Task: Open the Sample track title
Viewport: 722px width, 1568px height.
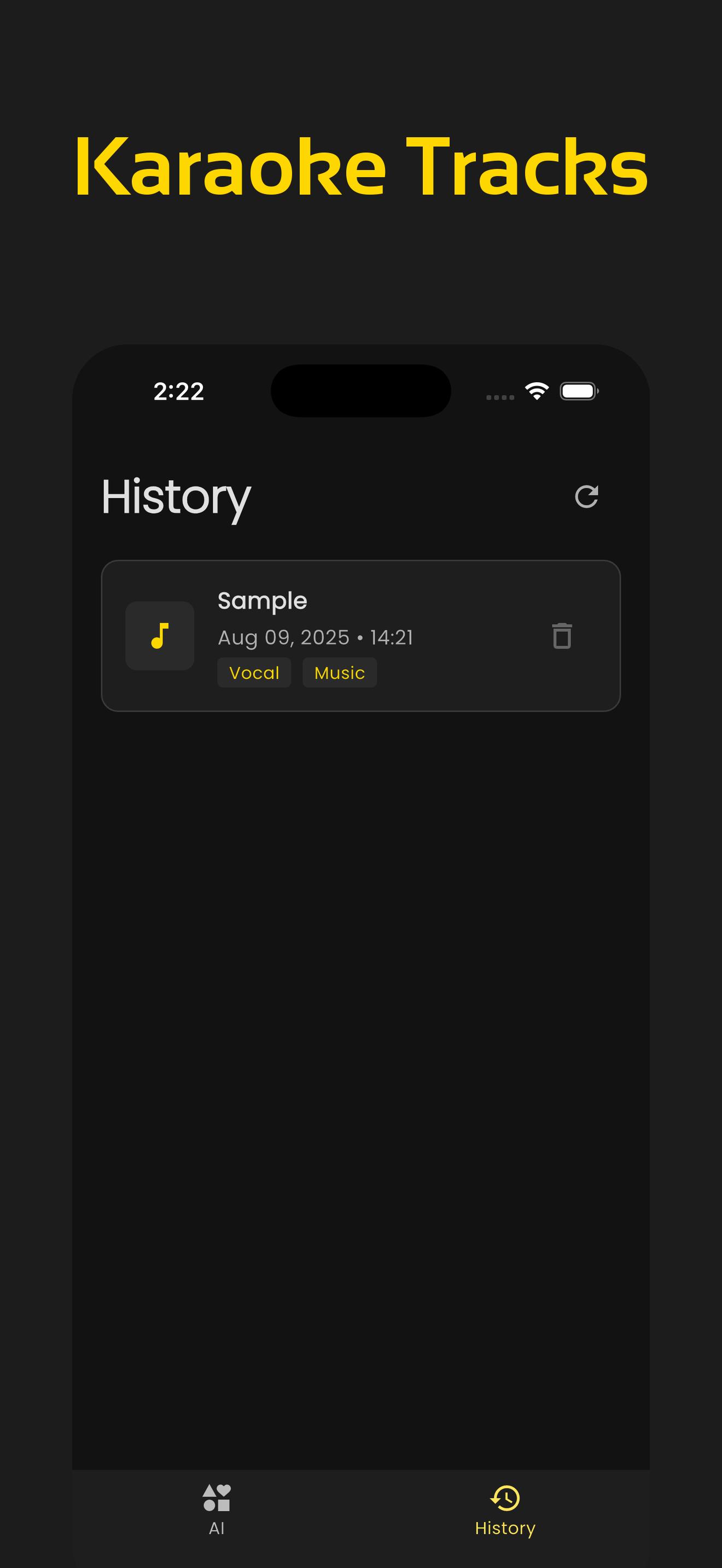Action: 263,601
